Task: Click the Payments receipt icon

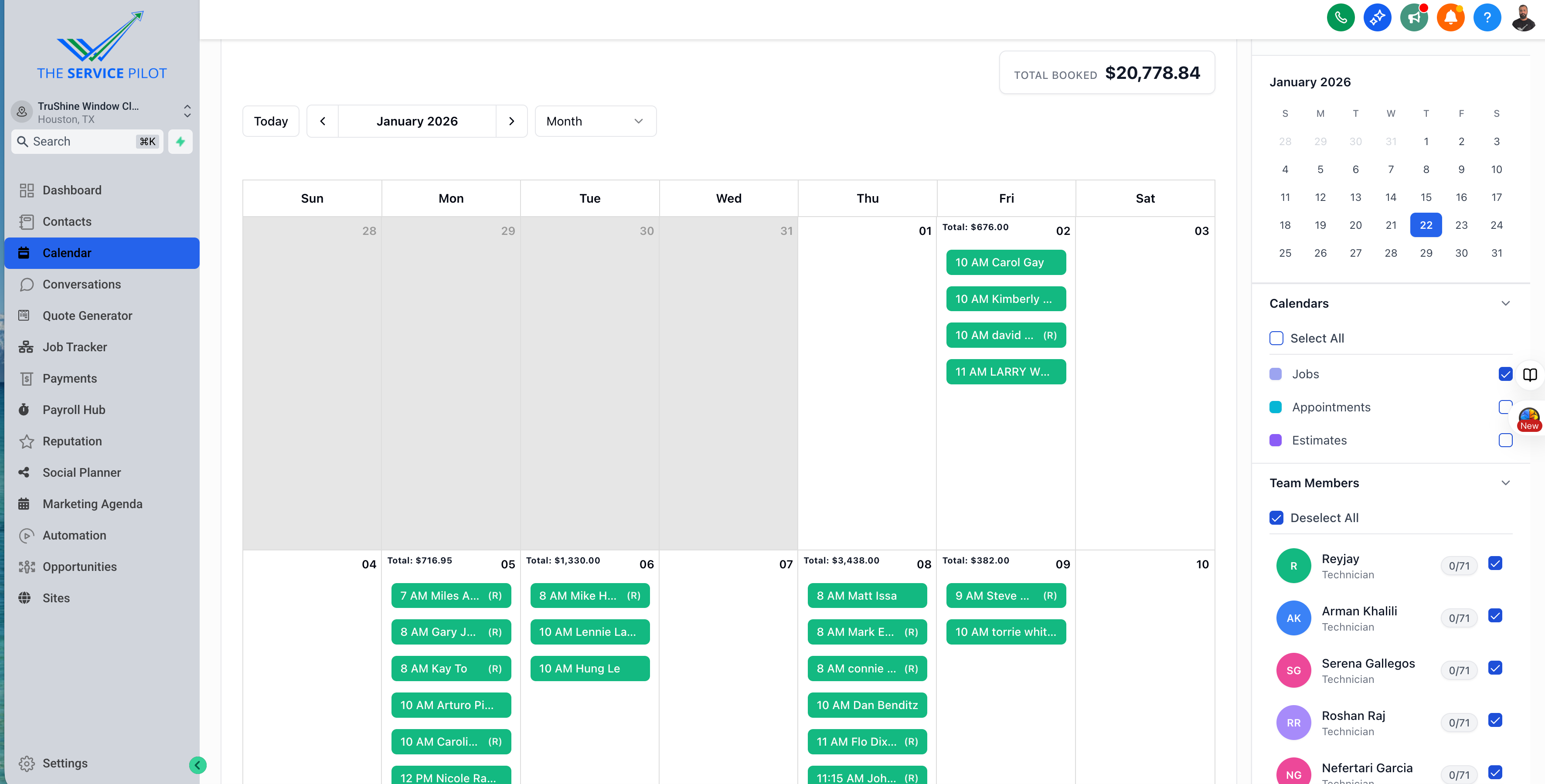Action: 27,379
